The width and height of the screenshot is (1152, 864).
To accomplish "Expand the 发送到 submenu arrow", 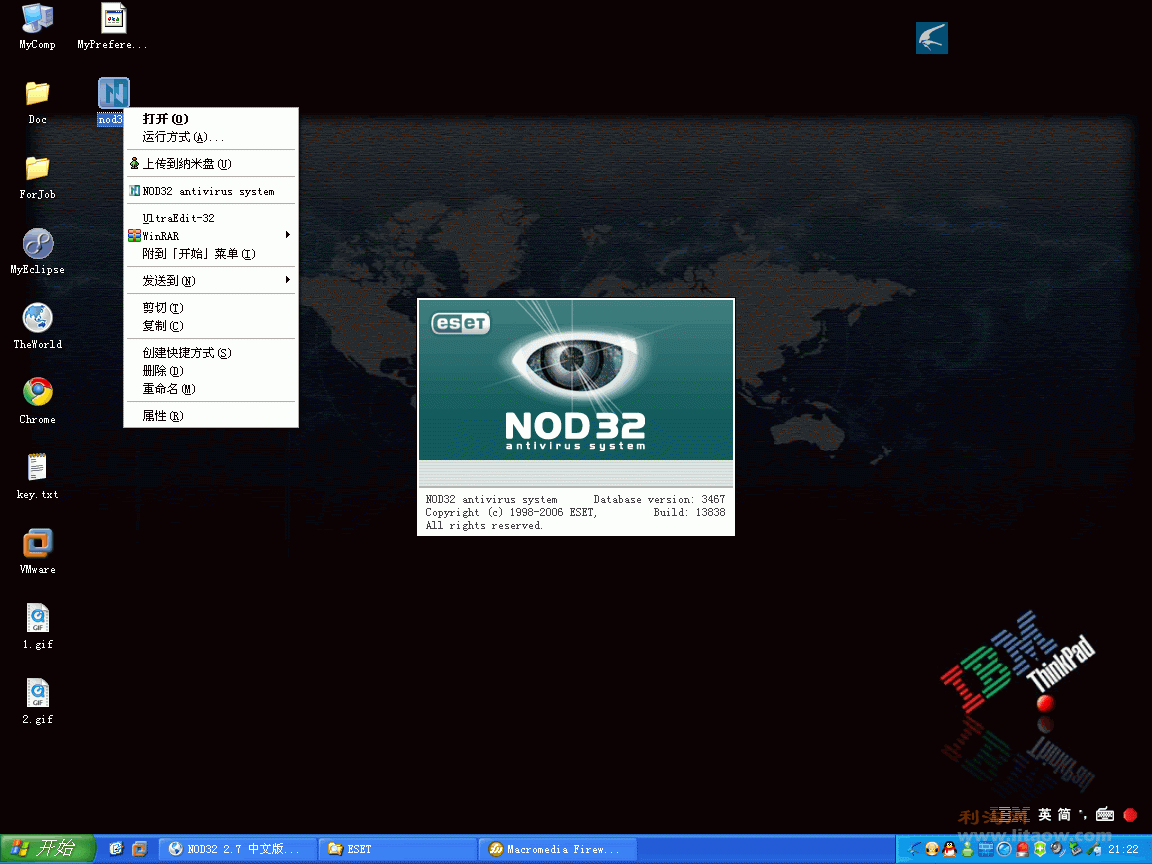I will [287, 280].
